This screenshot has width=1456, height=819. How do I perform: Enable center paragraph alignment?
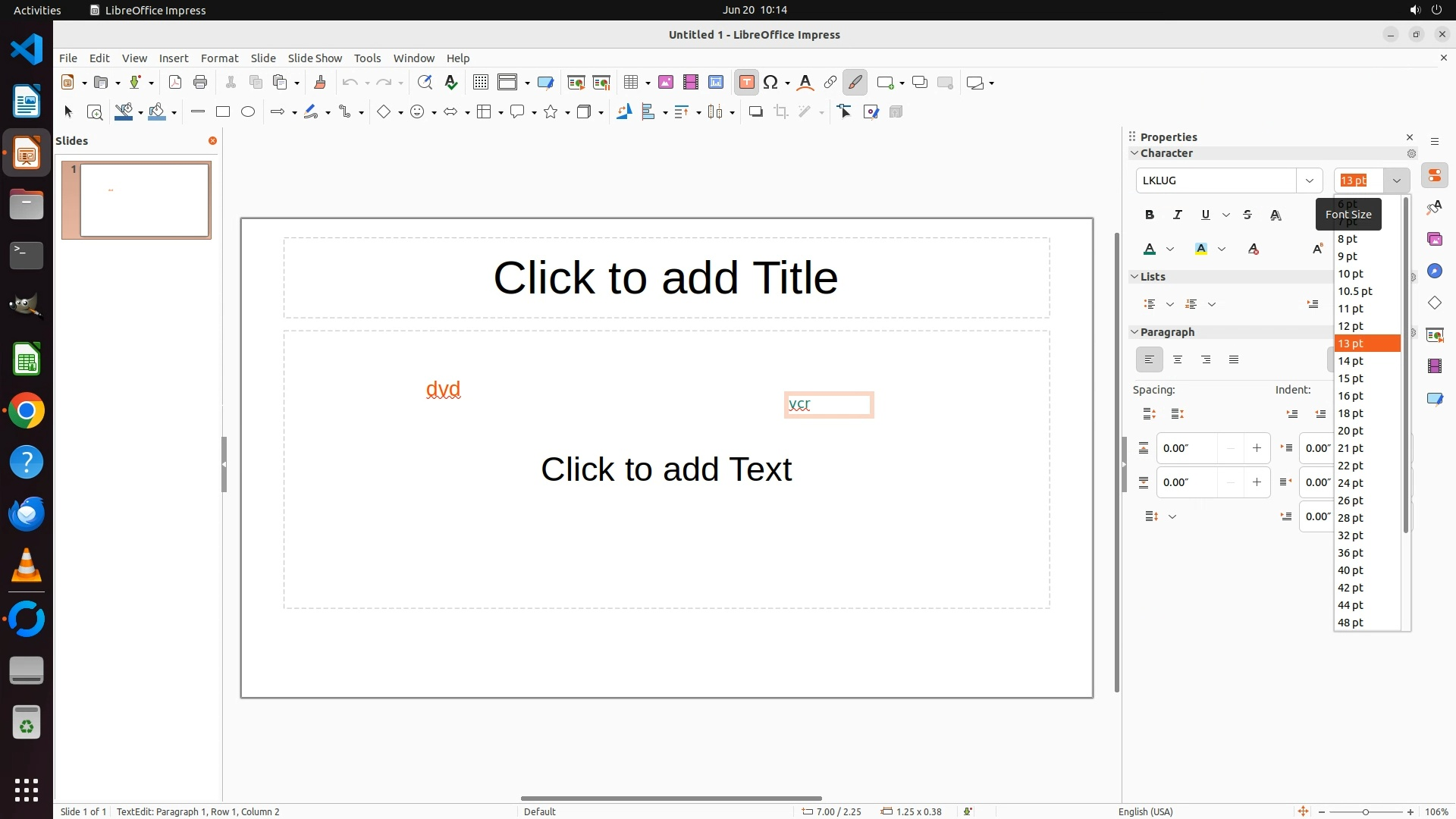point(1177,360)
